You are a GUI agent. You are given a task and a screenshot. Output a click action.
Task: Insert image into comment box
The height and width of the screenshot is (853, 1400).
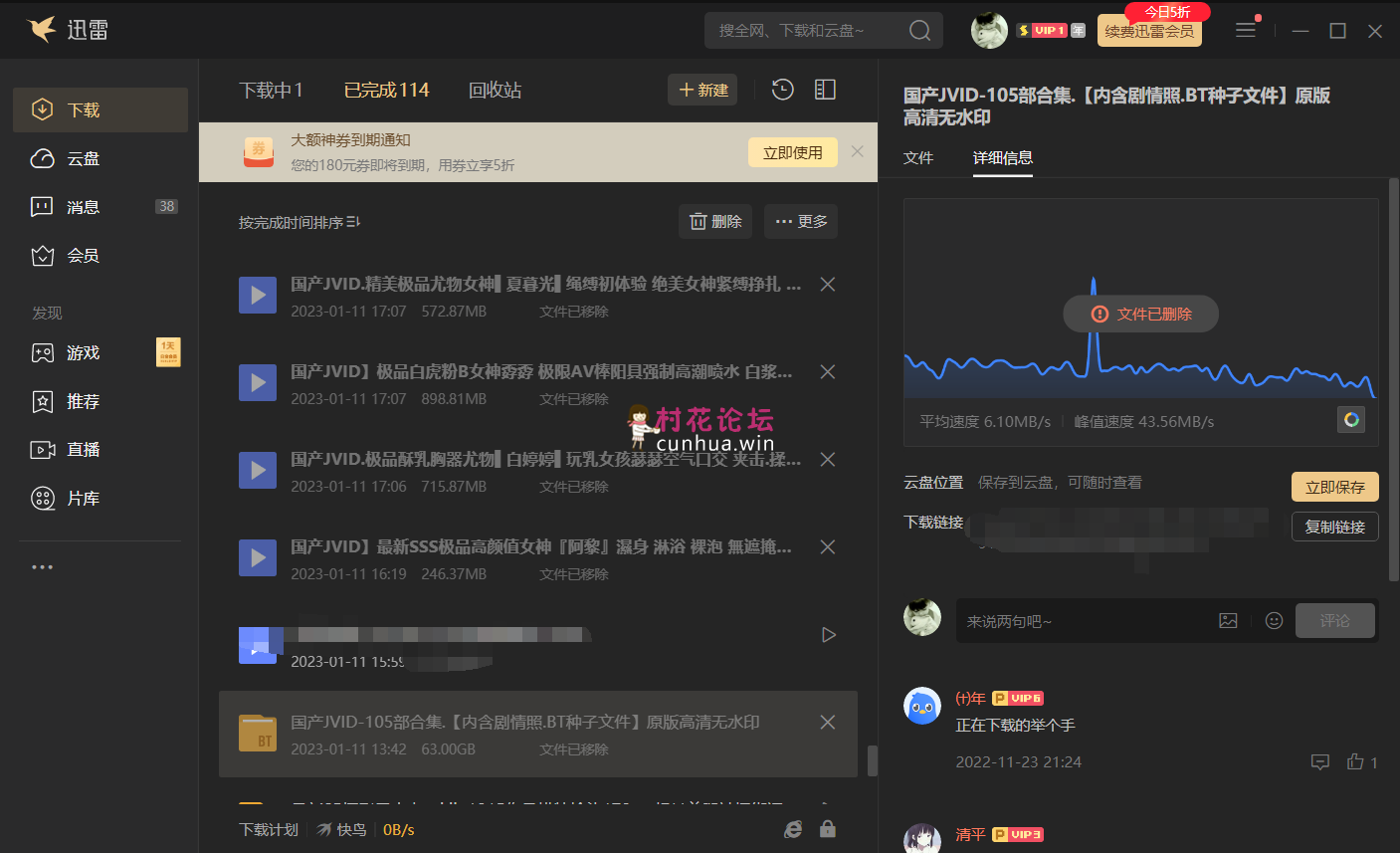[x=1229, y=620]
